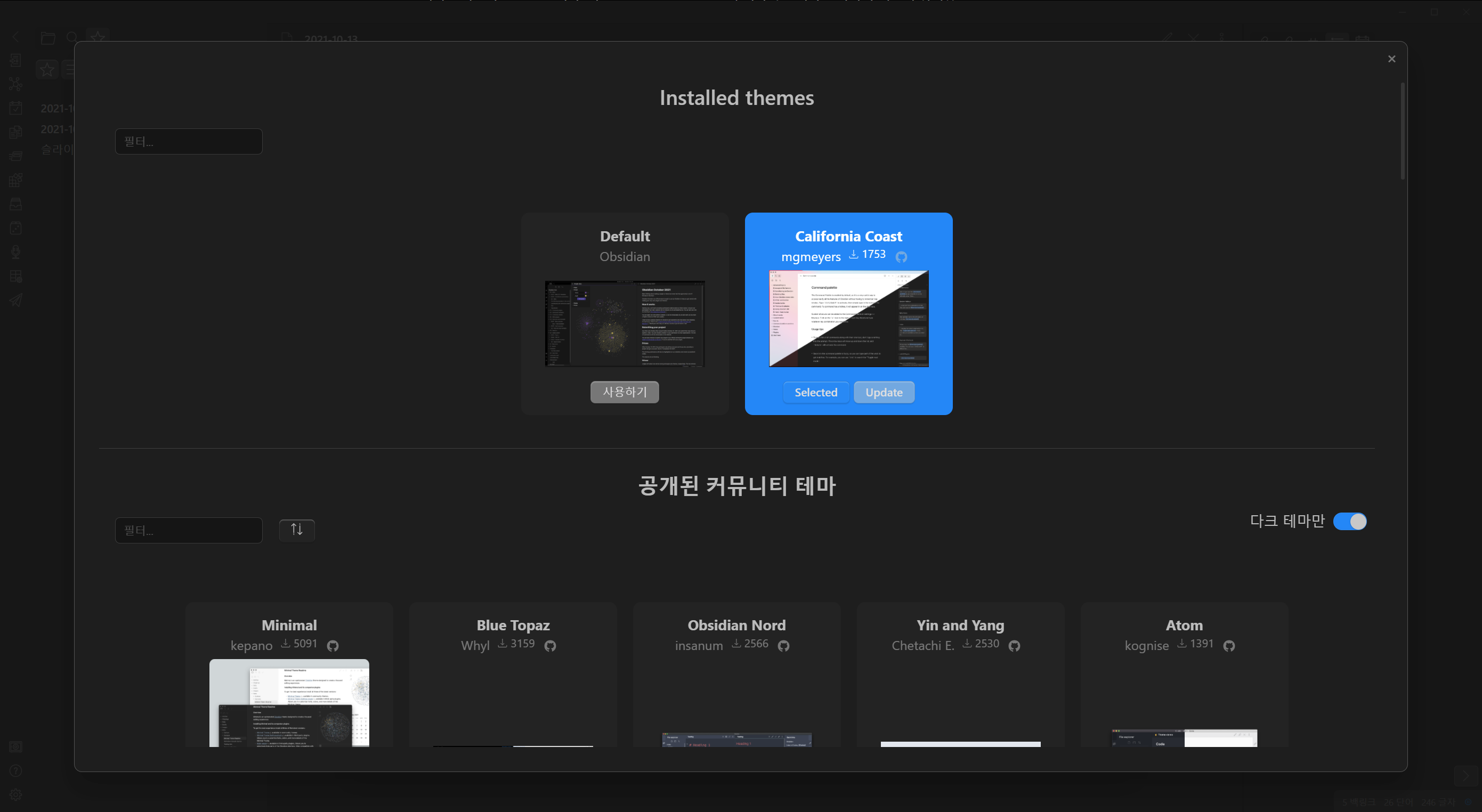Screen dimensions: 1482x812
Task: Open Blue Topaz GitHub icon
Action: 550,645
